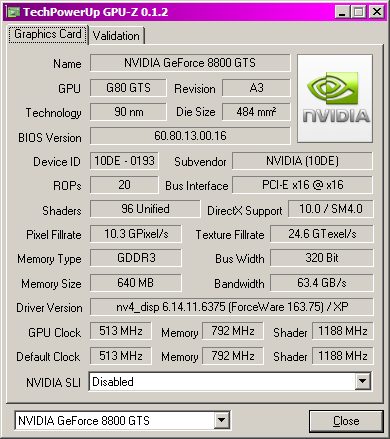The width and height of the screenshot is (390, 439).
Task: Click the GPU-Z app icon in title bar
Action: coord(14,12)
